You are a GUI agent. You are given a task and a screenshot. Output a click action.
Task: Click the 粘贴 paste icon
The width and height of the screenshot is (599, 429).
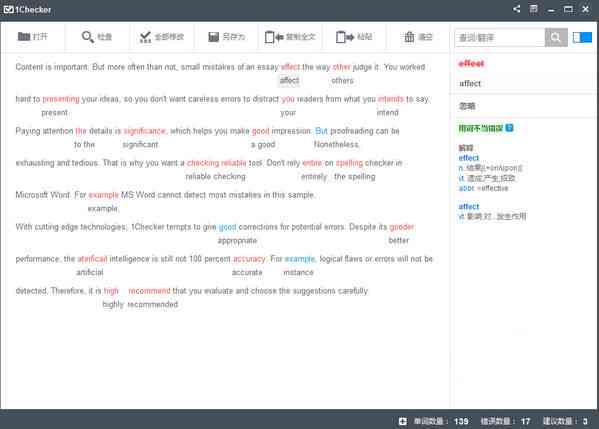click(x=345, y=37)
